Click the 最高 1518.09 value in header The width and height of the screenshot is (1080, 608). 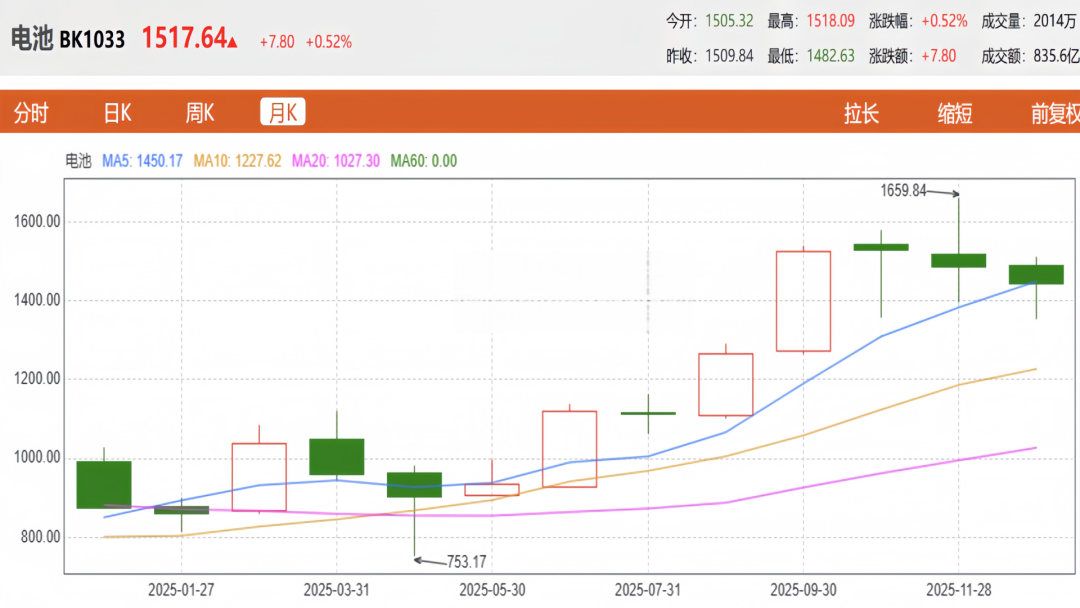point(831,20)
